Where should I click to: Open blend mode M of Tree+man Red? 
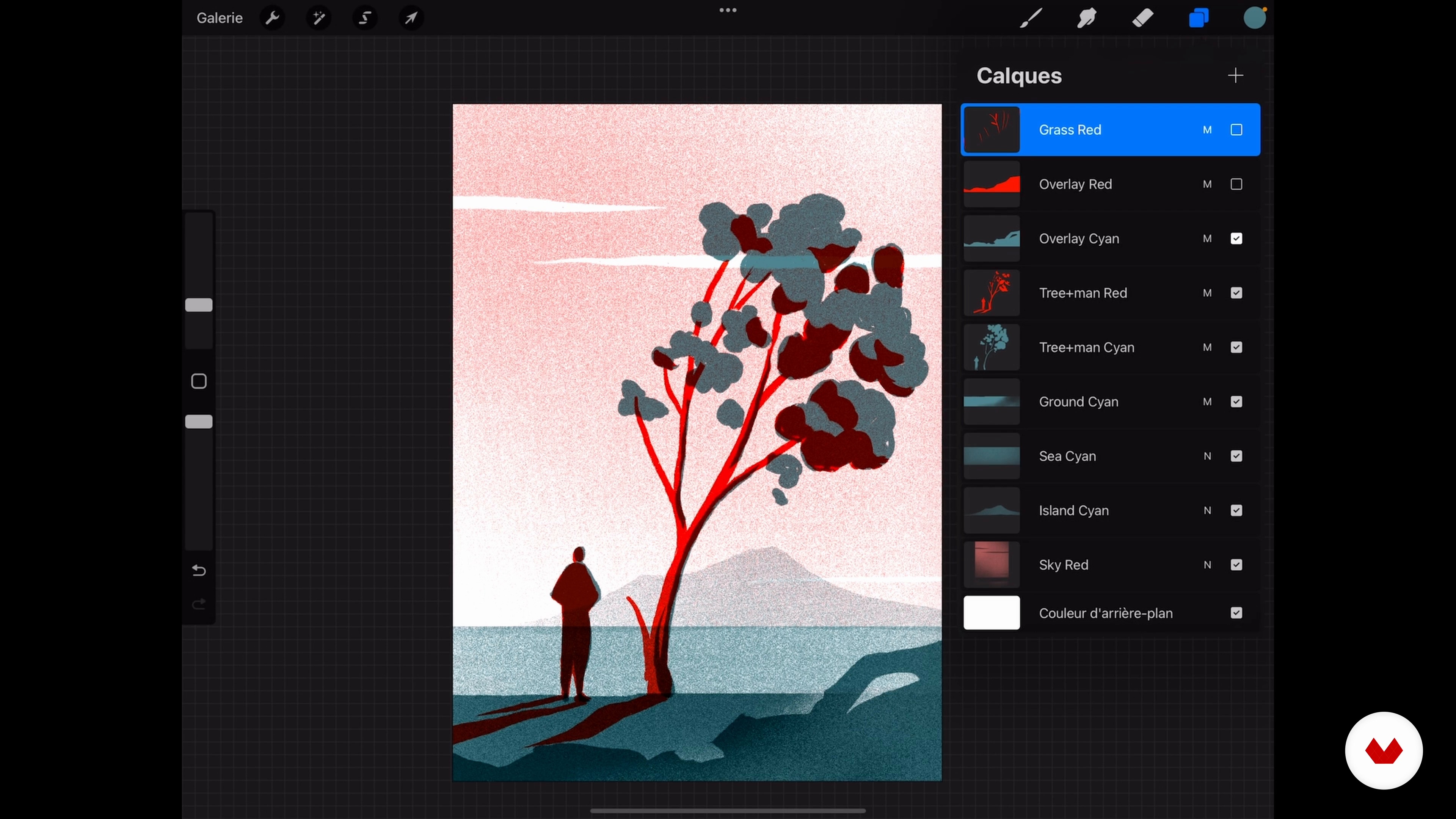1207,293
